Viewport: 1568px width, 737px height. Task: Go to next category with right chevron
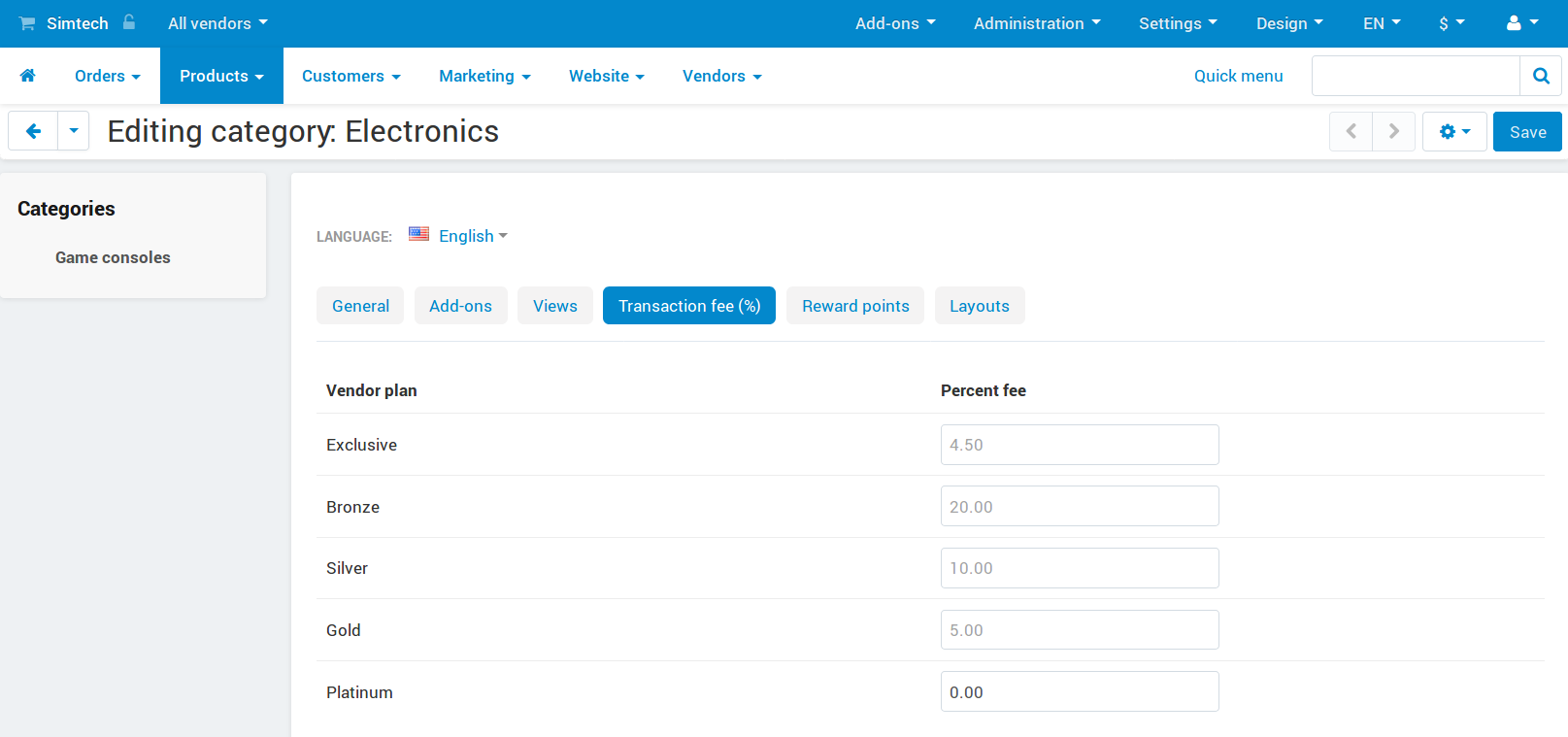[1393, 132]
